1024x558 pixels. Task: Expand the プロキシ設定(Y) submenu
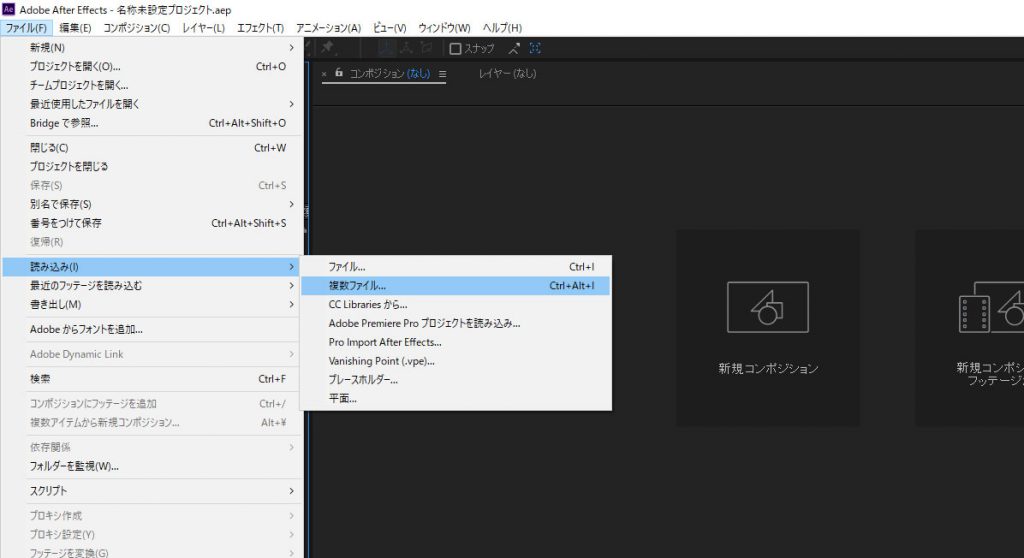click(151, 534)
